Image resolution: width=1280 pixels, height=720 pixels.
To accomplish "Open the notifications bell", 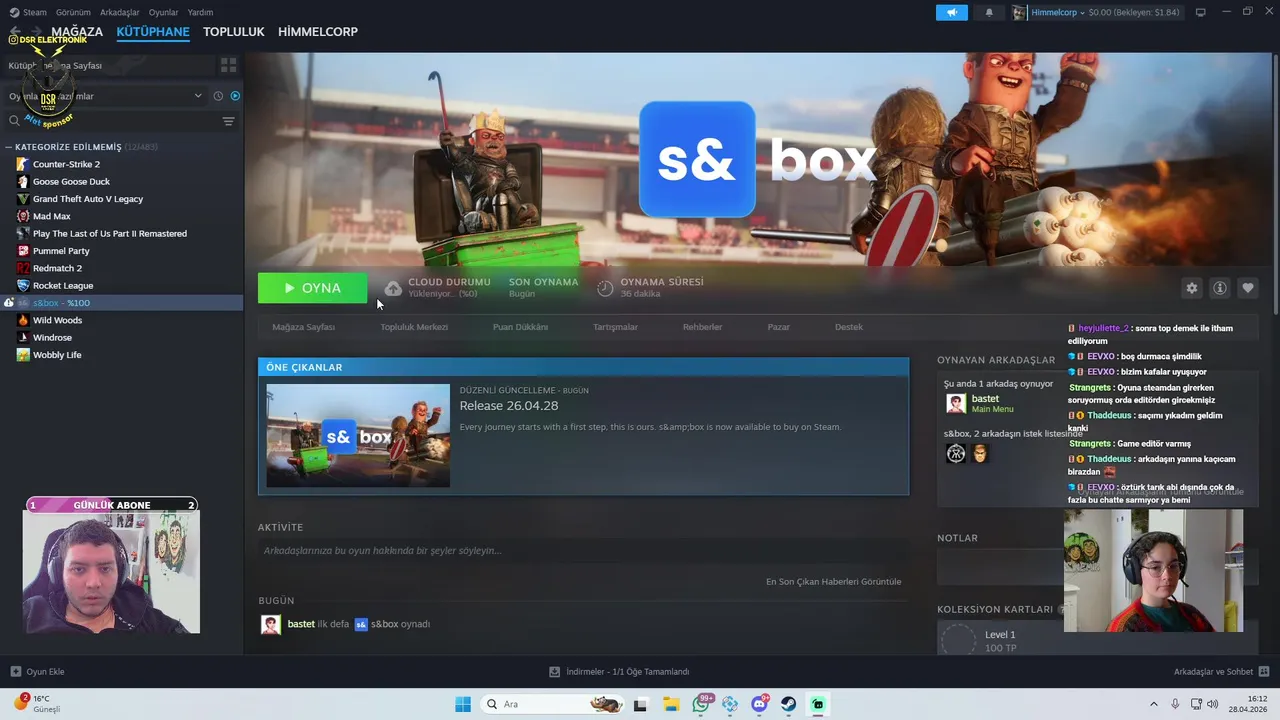I will 989,12.
